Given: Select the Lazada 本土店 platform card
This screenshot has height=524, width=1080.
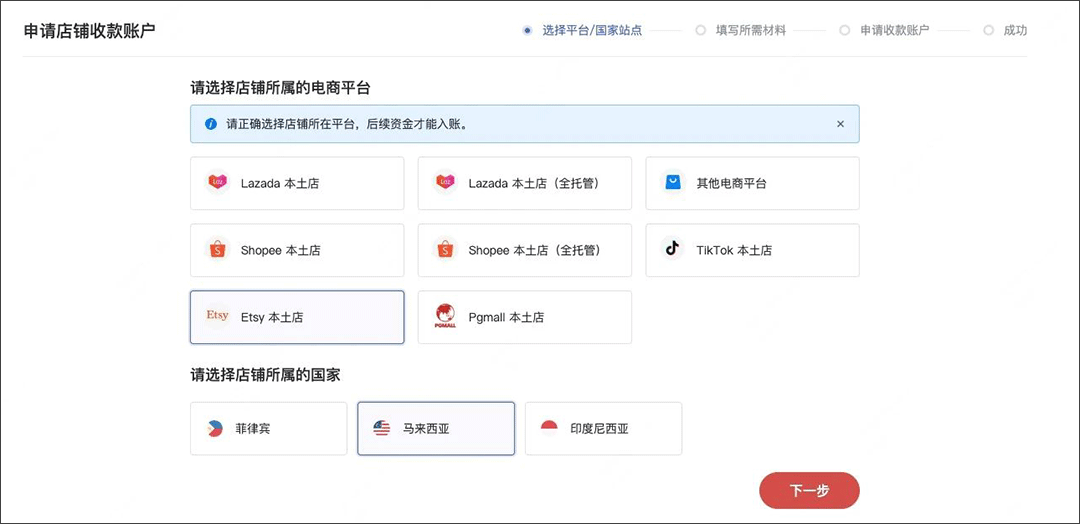Looking at the screenshot, I should click(297, 183).
